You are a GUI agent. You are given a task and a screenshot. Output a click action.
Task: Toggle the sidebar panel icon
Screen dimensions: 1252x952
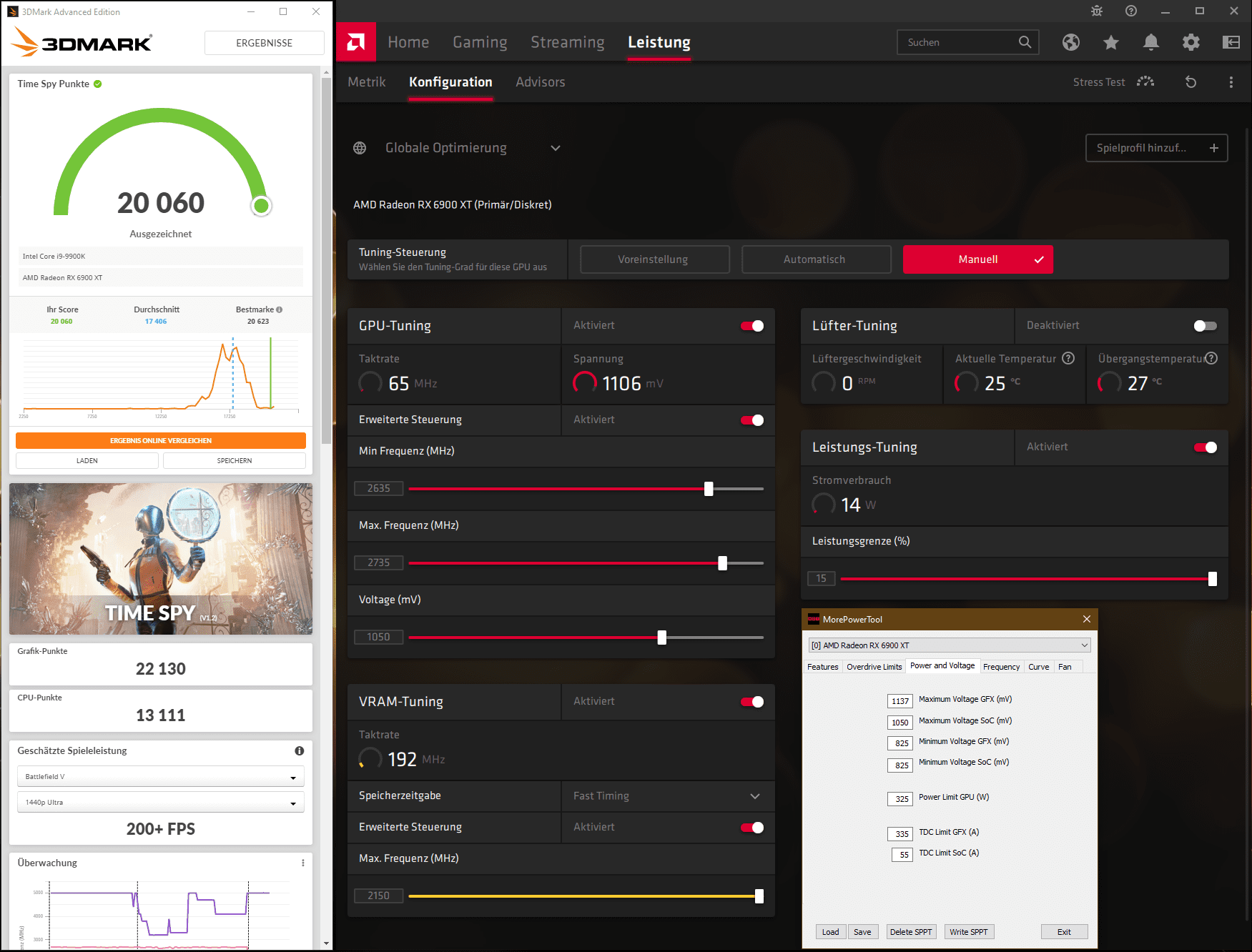tap(1231, 42)
